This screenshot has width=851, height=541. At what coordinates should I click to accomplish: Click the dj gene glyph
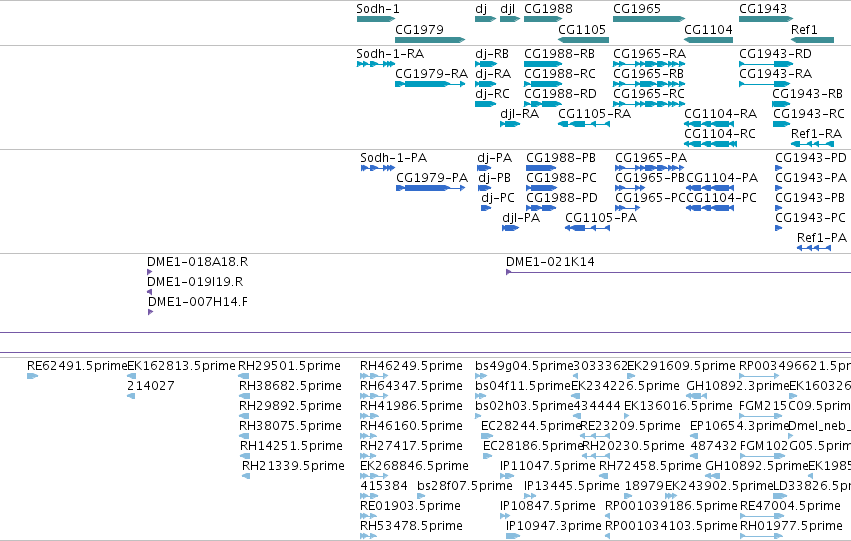485,19
